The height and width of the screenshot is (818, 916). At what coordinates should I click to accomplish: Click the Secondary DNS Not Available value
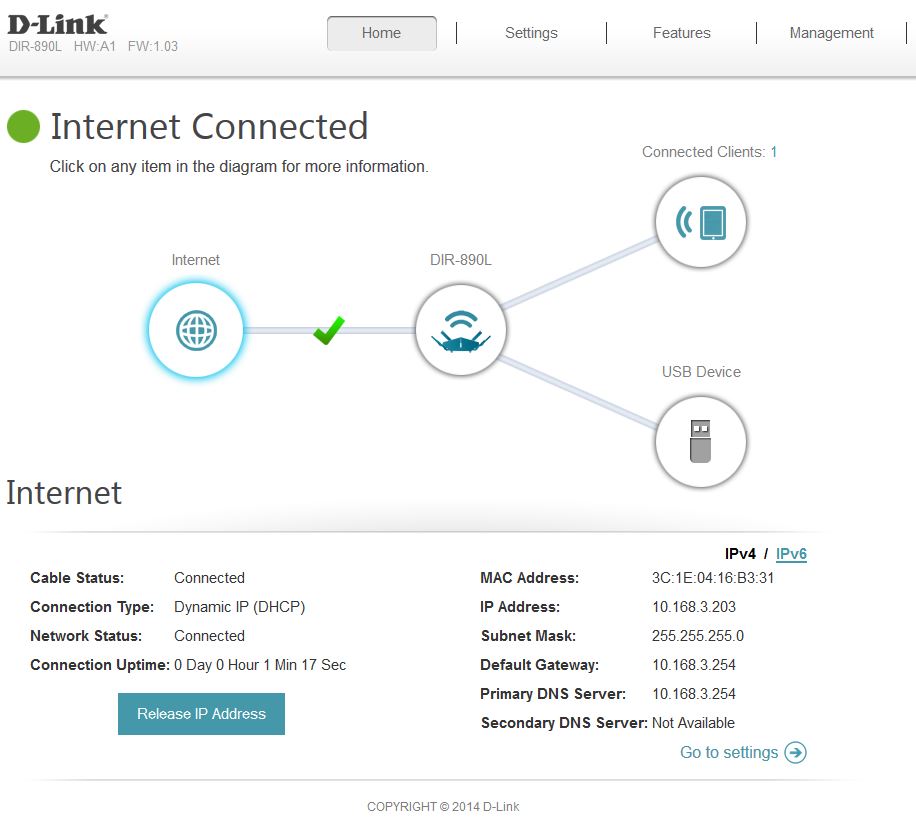pyautogui.click(x=693, y=723)
